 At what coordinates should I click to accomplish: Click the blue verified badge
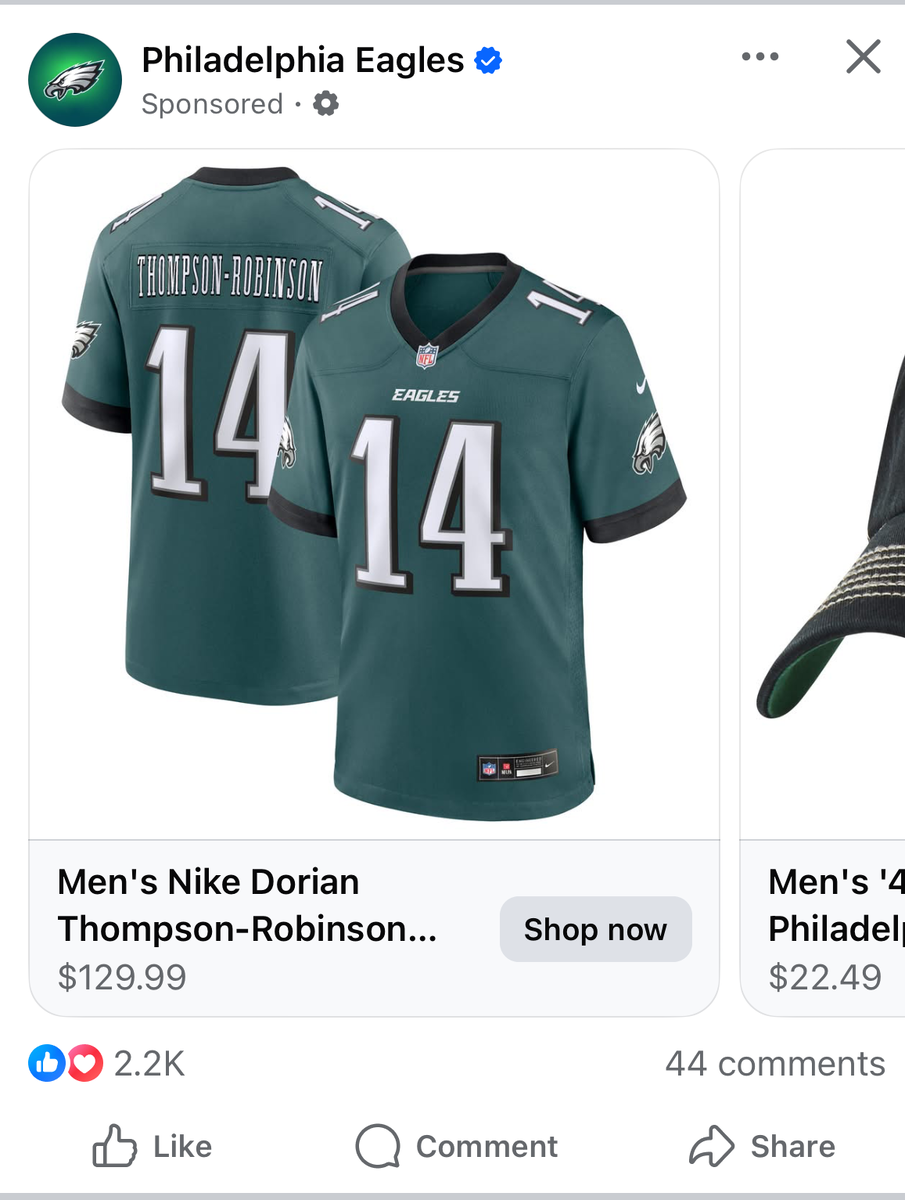[488, 61]
